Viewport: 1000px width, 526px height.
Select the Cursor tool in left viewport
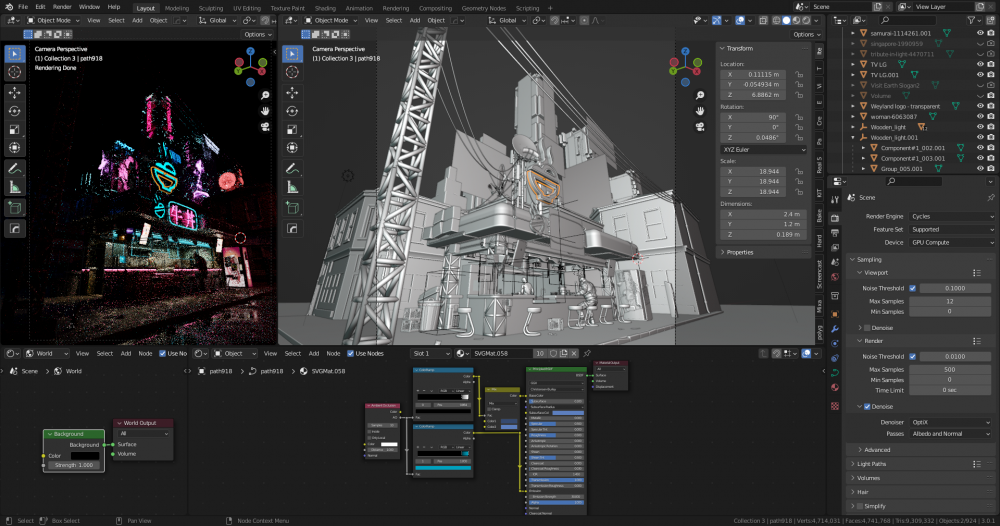tap(15, 73)
